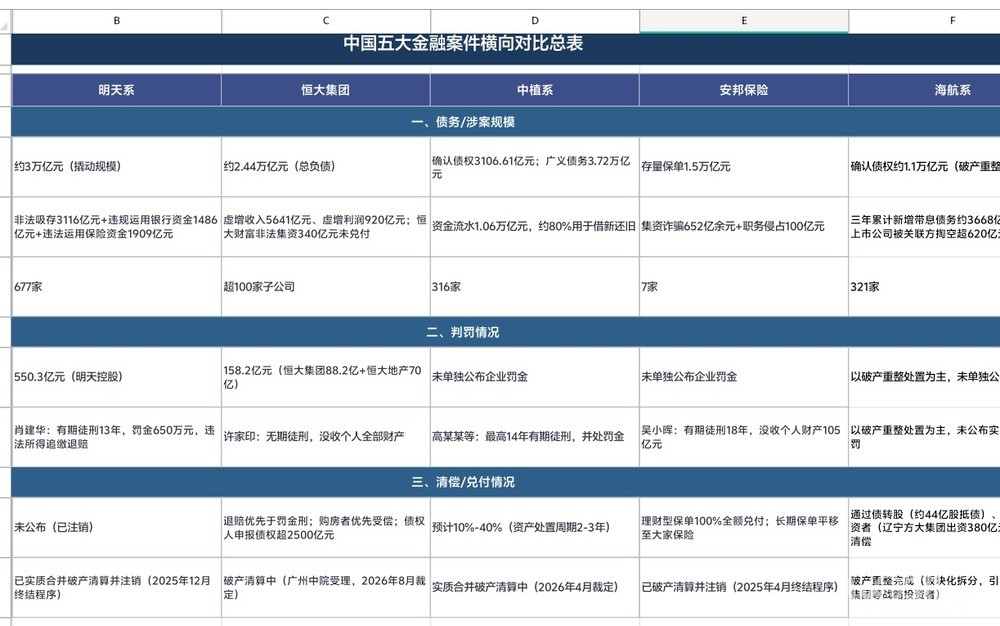Select 未单独公布企业罚金 in 安邦保险 column
The image size is (1000, 626).
pos(744,377)
